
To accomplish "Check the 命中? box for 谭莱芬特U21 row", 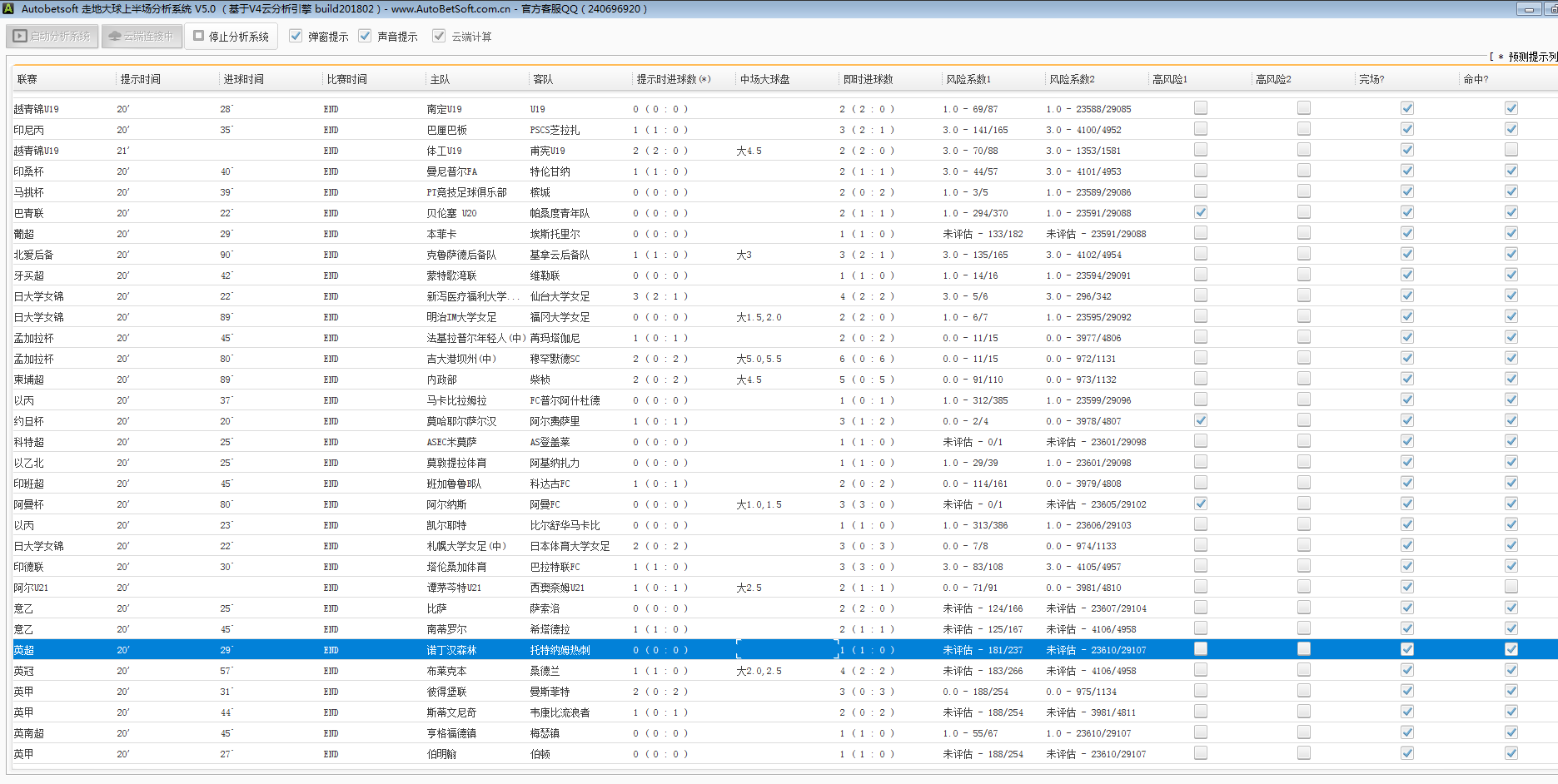I will click(x=1511, y=587).
